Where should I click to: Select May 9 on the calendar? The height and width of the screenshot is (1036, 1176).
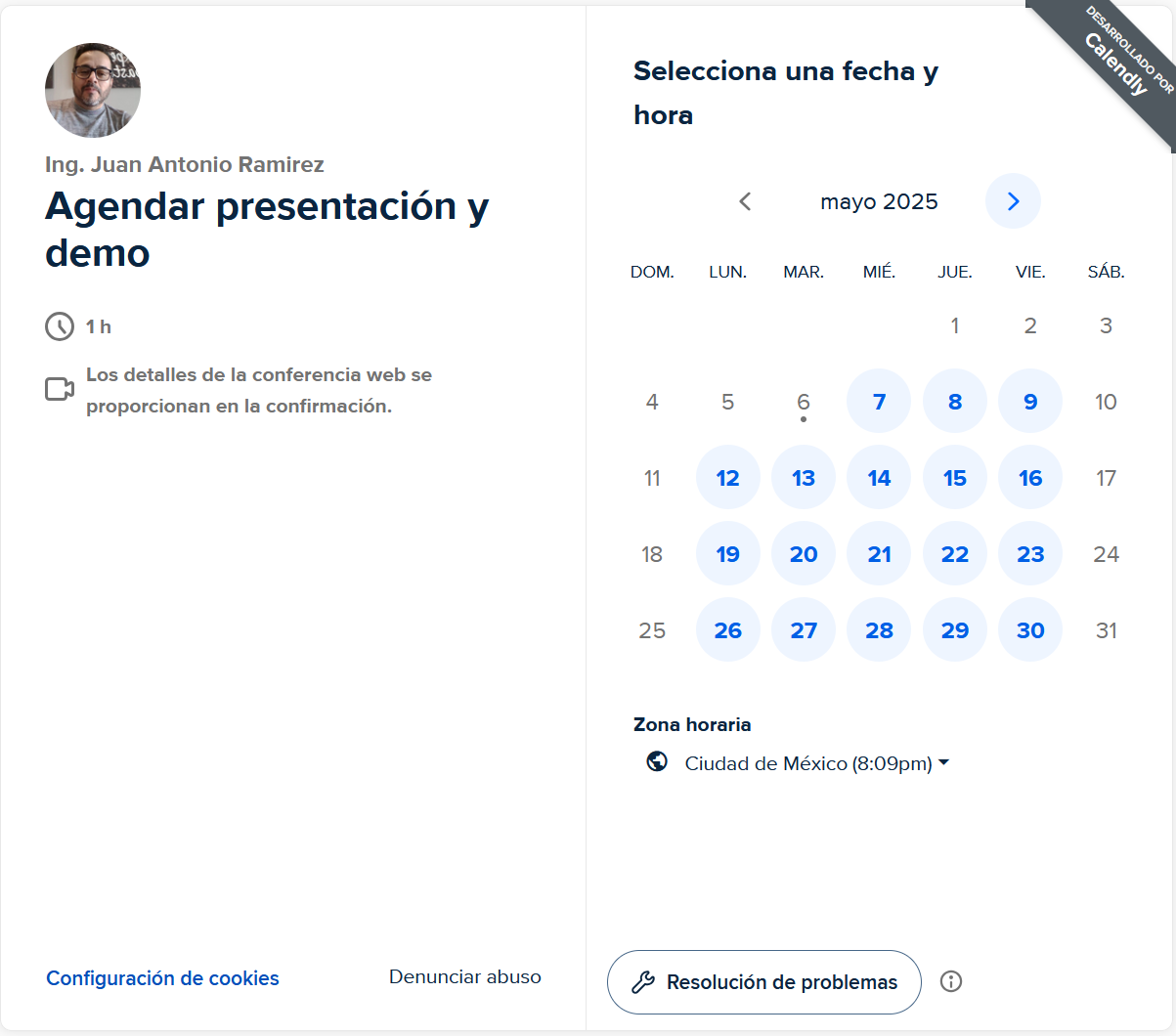(x=1030, y=402)
